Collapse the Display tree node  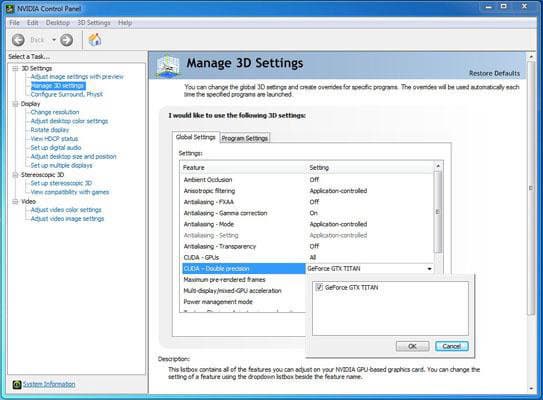[x=15, y=104]
